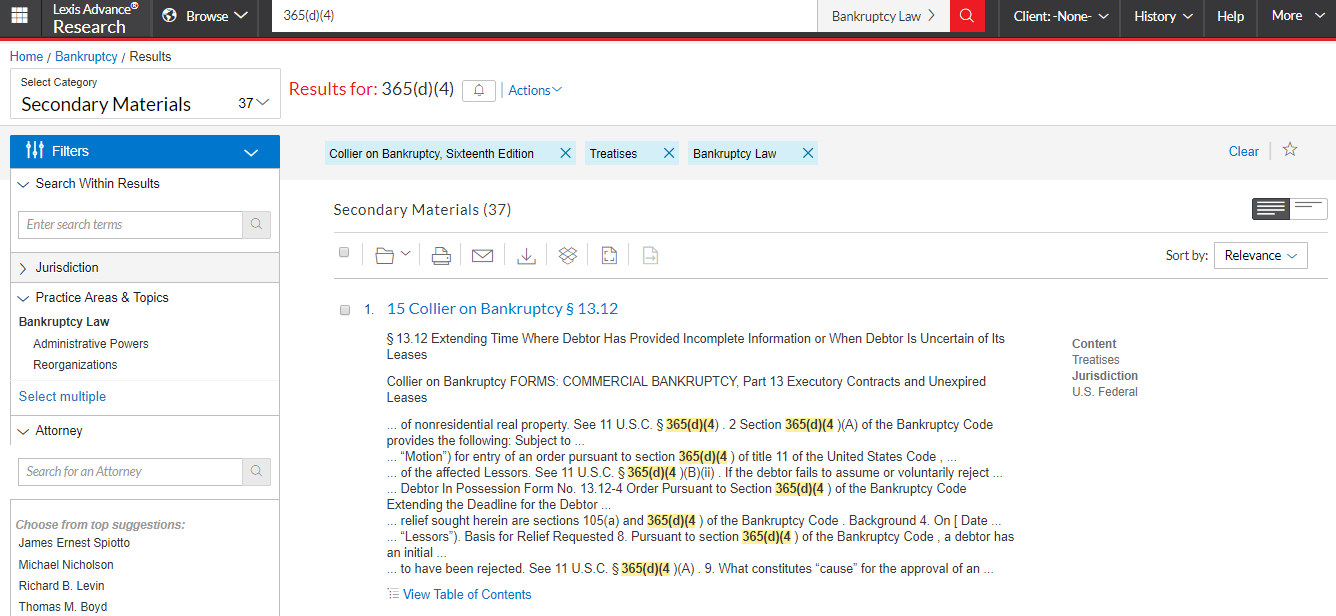This screenshot has height=616, width=1336.
Task: Choose attorney Richard B. Levin
Action: [62, 585]
